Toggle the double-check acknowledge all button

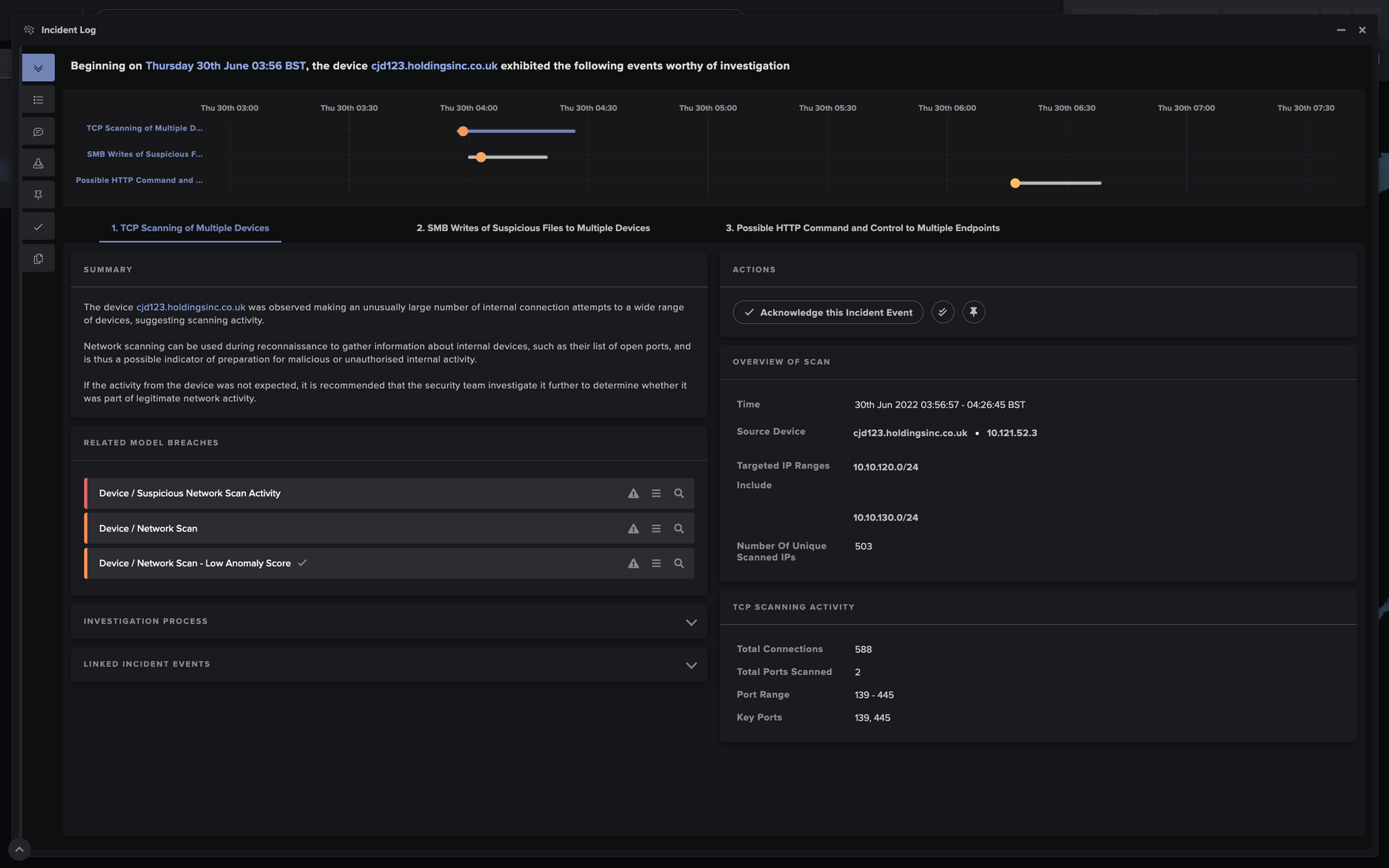point(942,312)
